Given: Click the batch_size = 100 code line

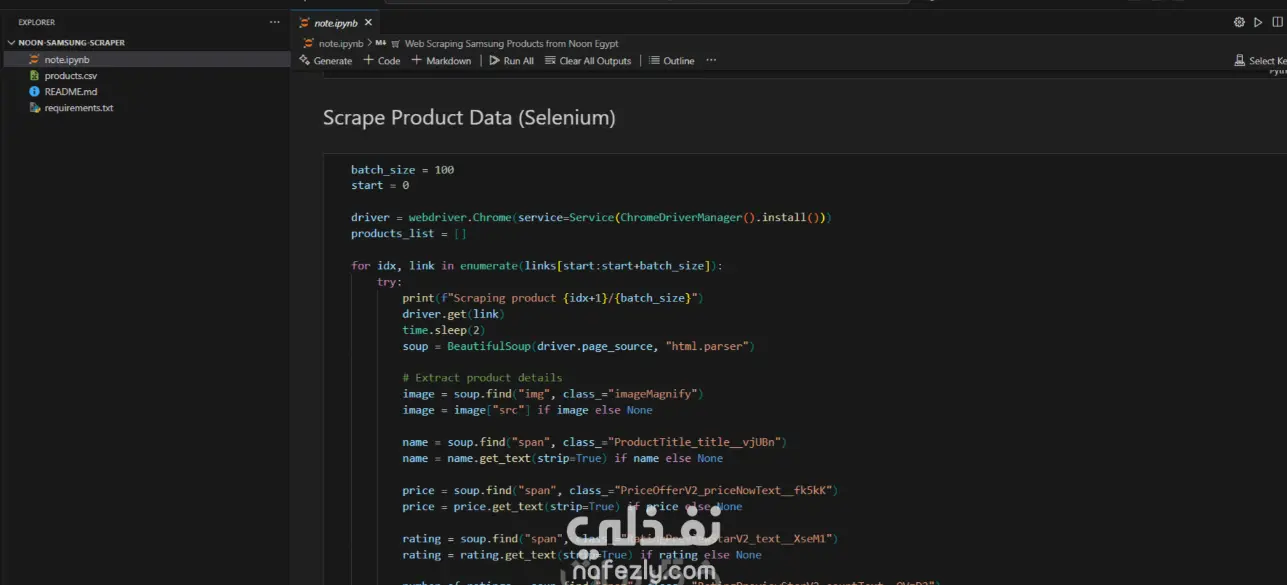Looking at the screenshot, I should point(402,170).
